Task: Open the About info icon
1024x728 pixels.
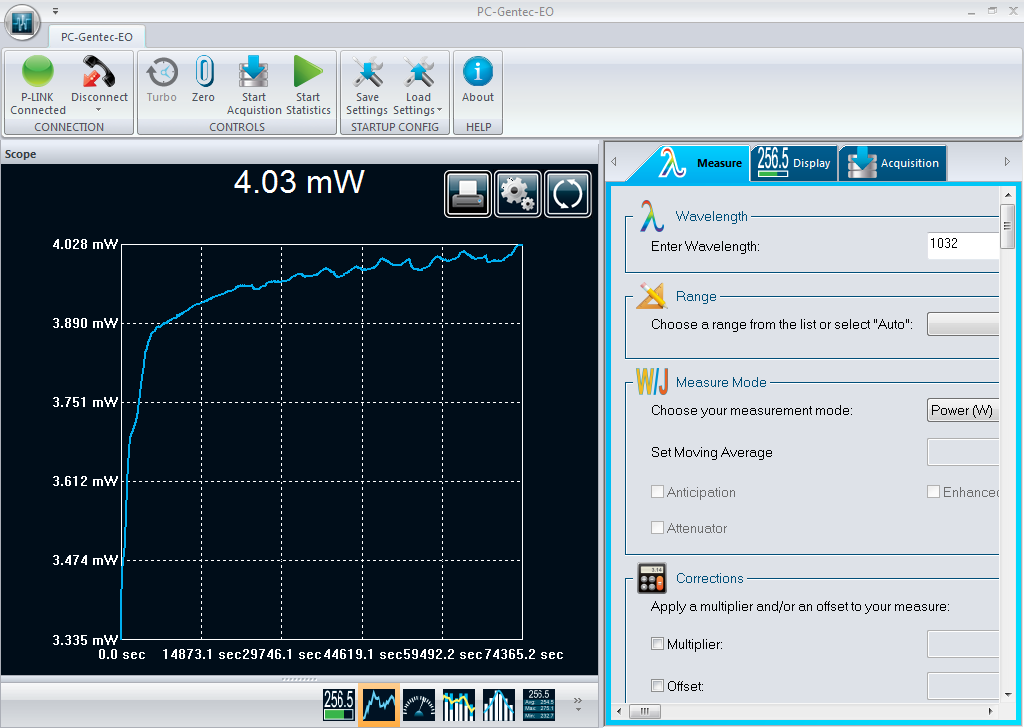Action: 478,74
